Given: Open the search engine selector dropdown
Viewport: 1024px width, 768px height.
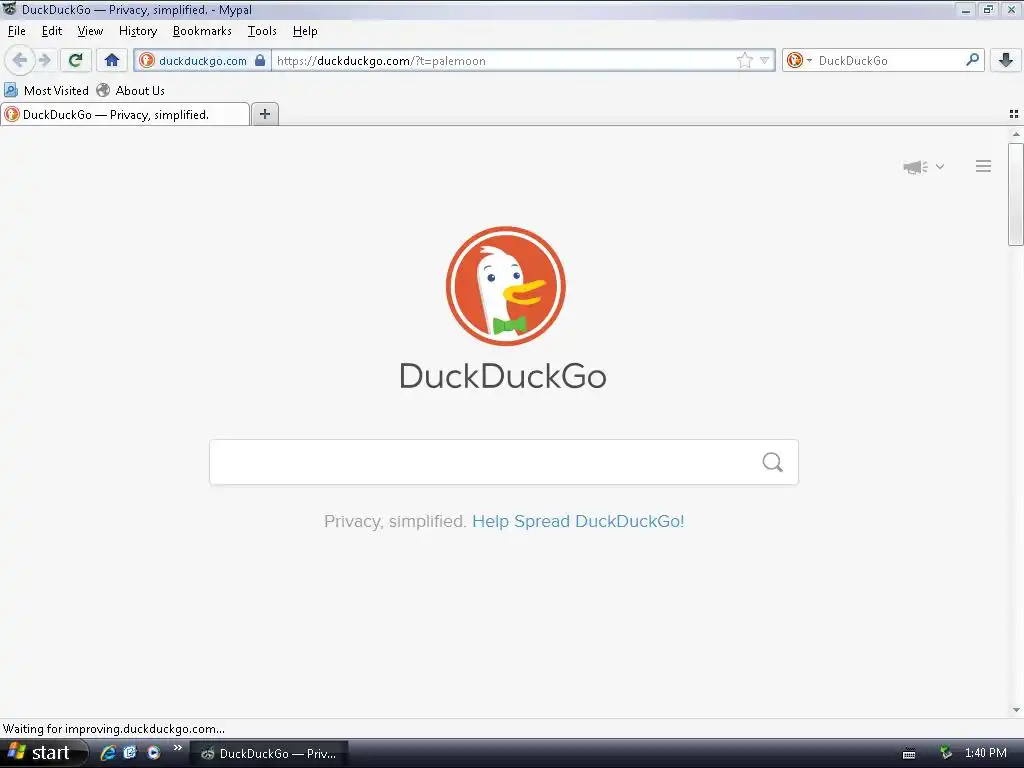Looking at the screenshot, I should 799,60.
